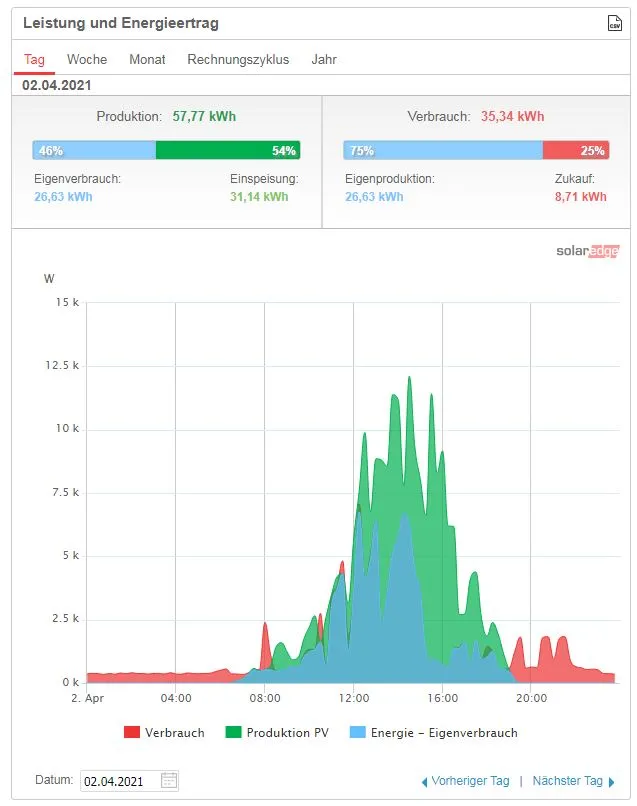Image resolution: width=637 pixels, height=806 pixels.
Task: Select the Jahr tab
Action: (324, 60)
